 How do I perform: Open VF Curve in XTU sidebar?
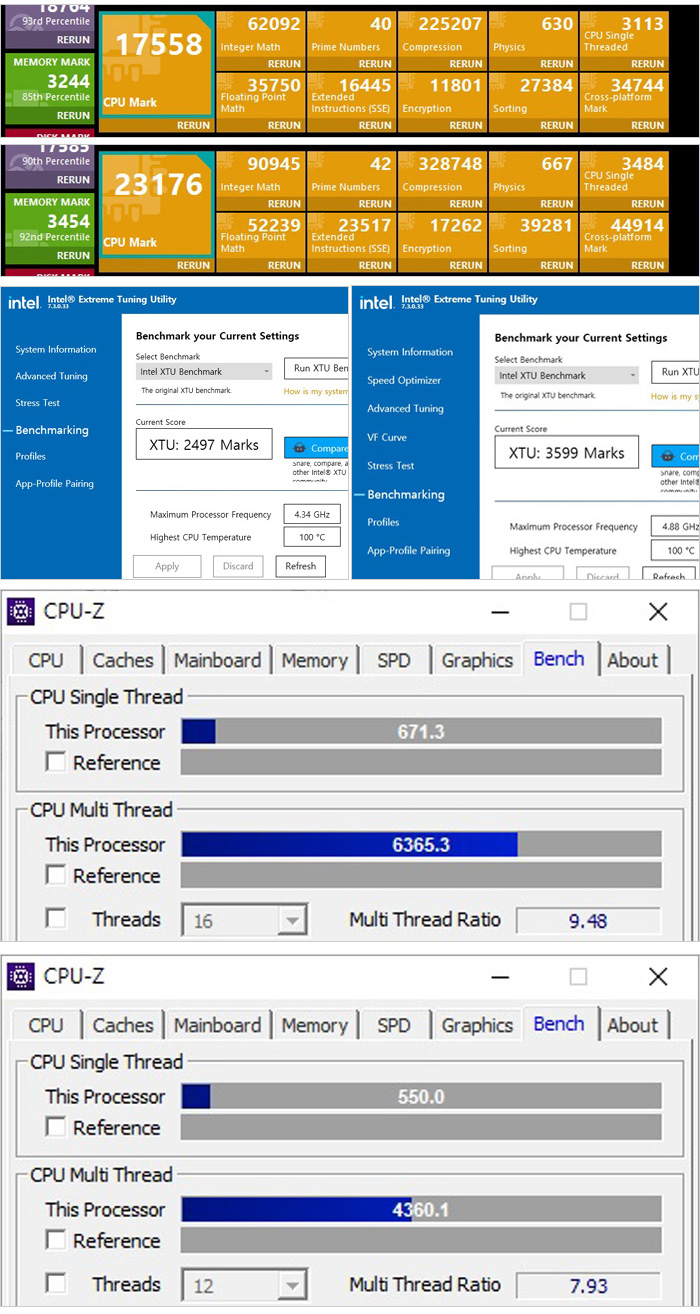click(385, 437)
